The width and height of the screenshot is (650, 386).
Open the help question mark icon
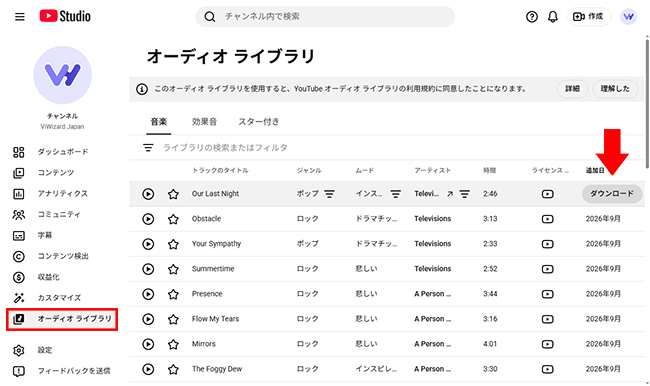tap(531, 17)
